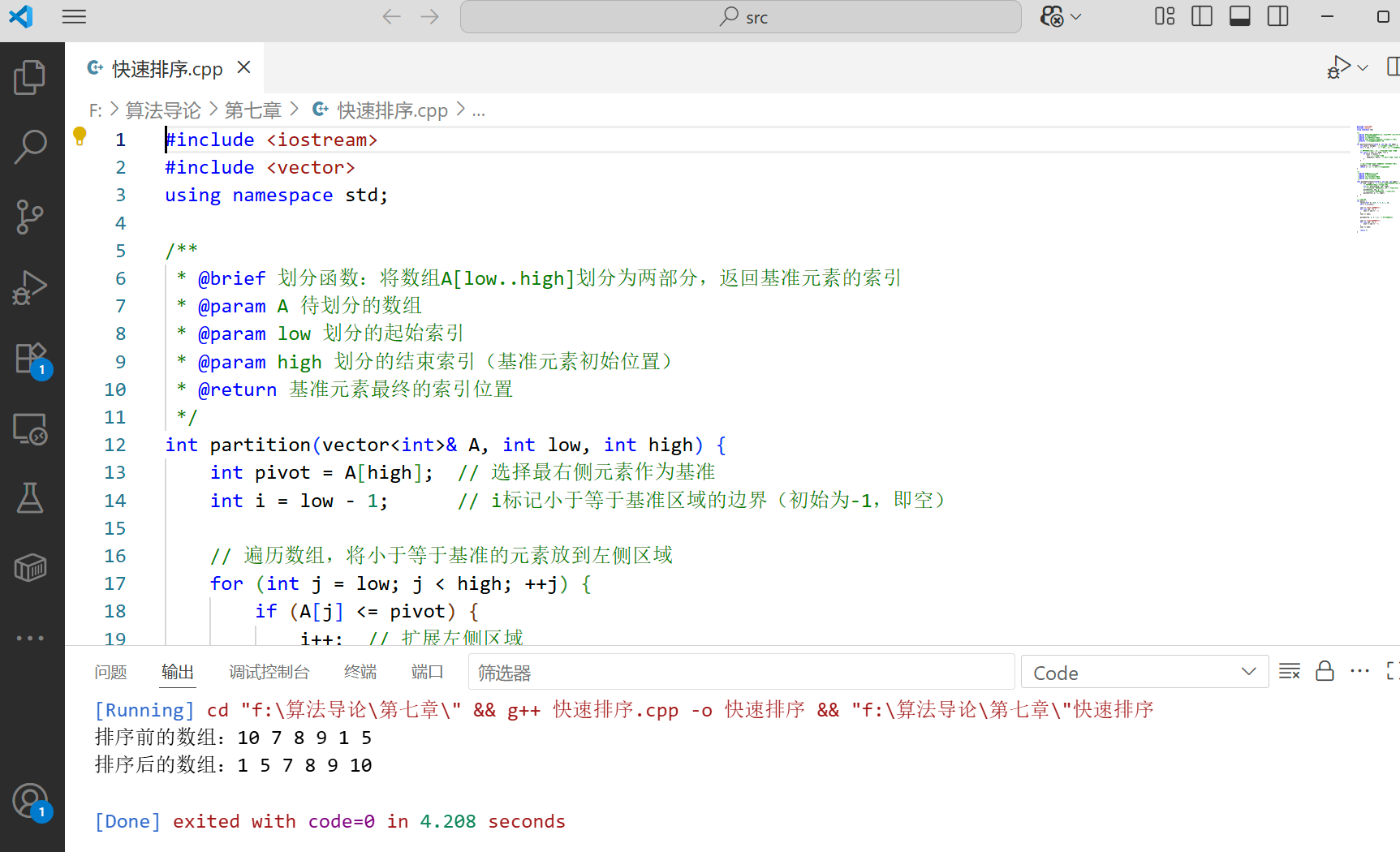This screenshot has height=852, width=1400.
Task: Switch to the 终端 panel tab
Action: coord(360,672)
